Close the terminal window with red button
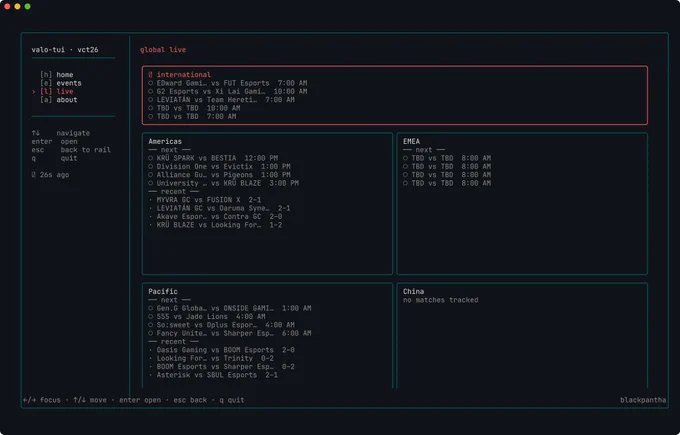 click(x=7, y=7)
